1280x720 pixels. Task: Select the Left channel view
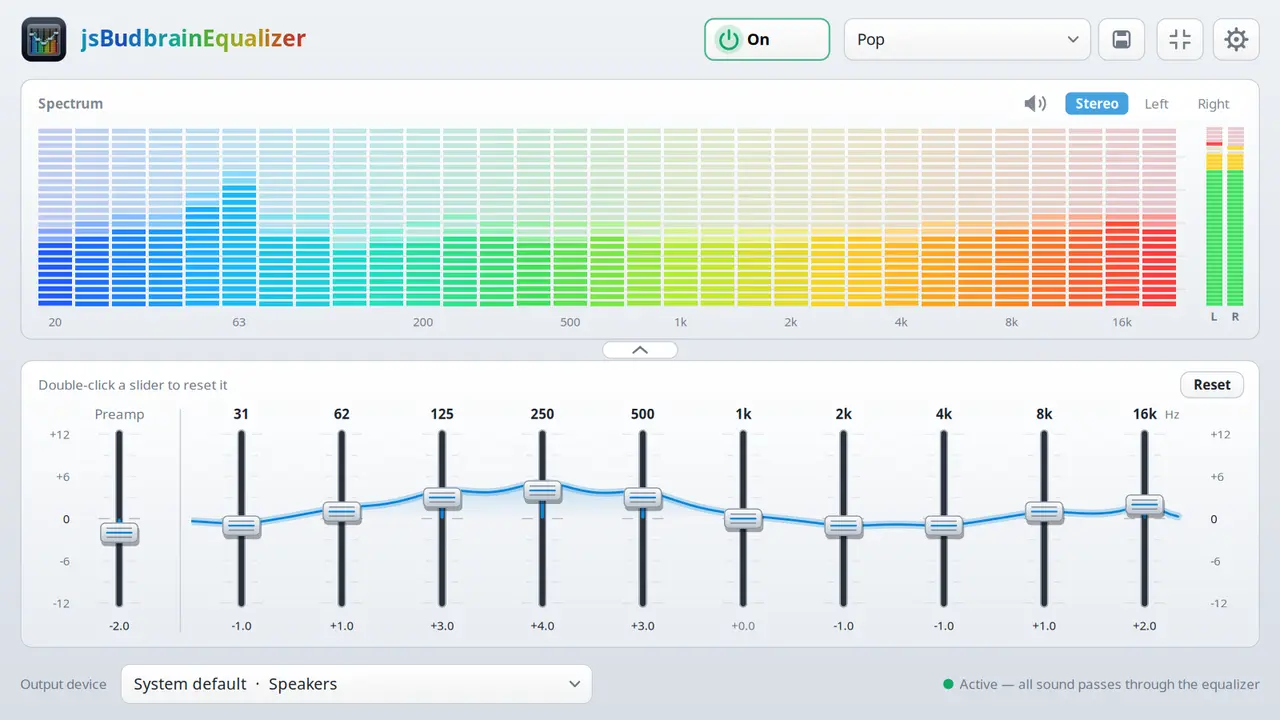coord(1156,104)
